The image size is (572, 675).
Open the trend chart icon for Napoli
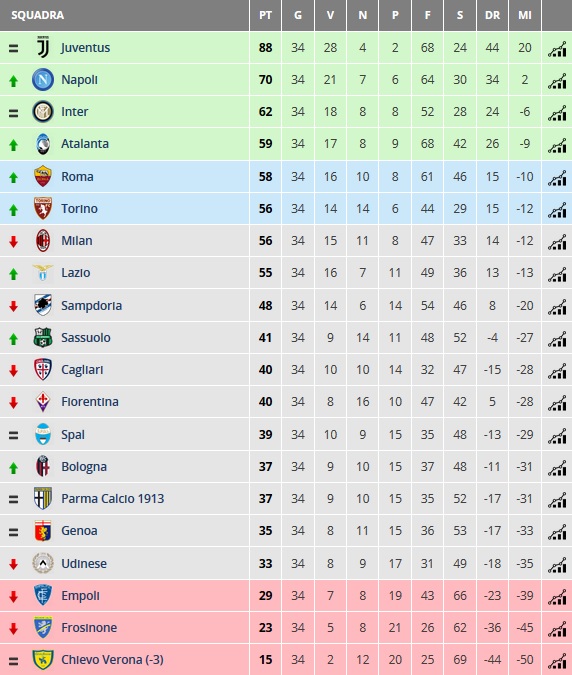click(x=557, y=81)
